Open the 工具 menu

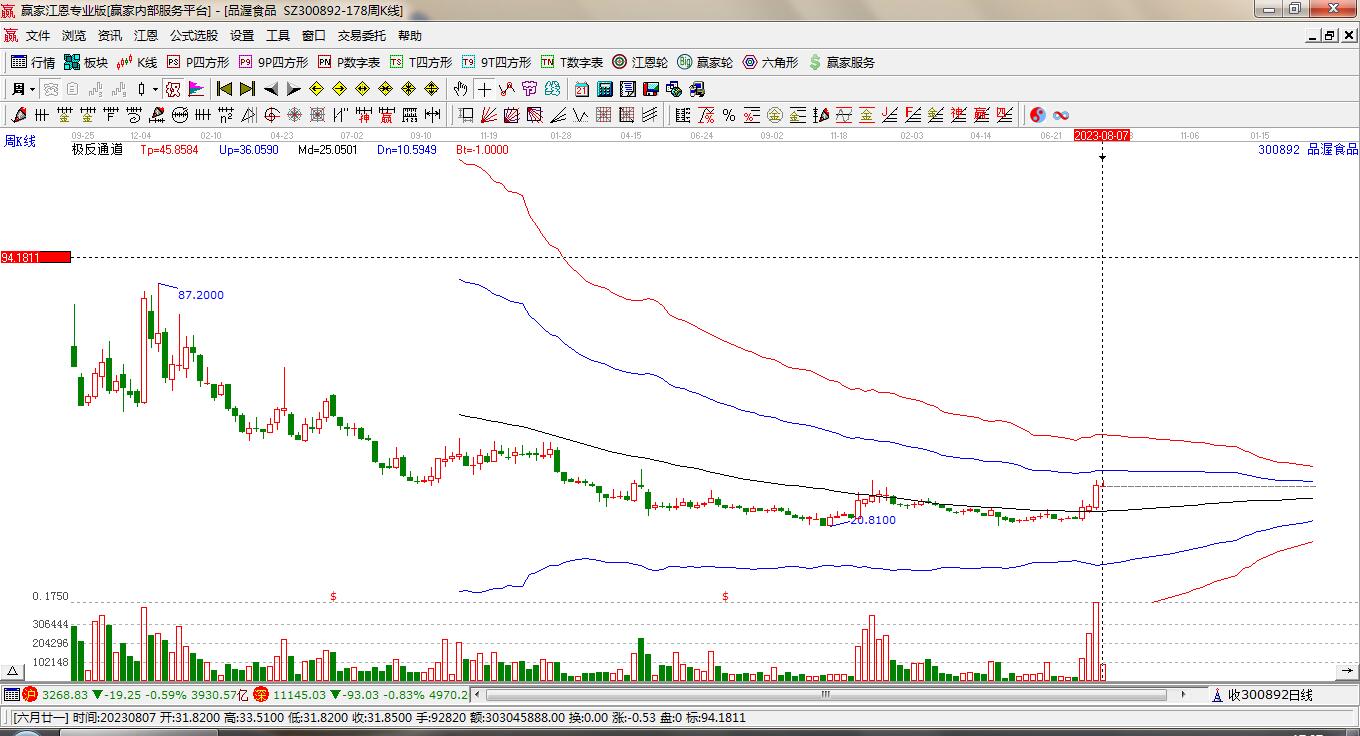[x=278, y=36]
